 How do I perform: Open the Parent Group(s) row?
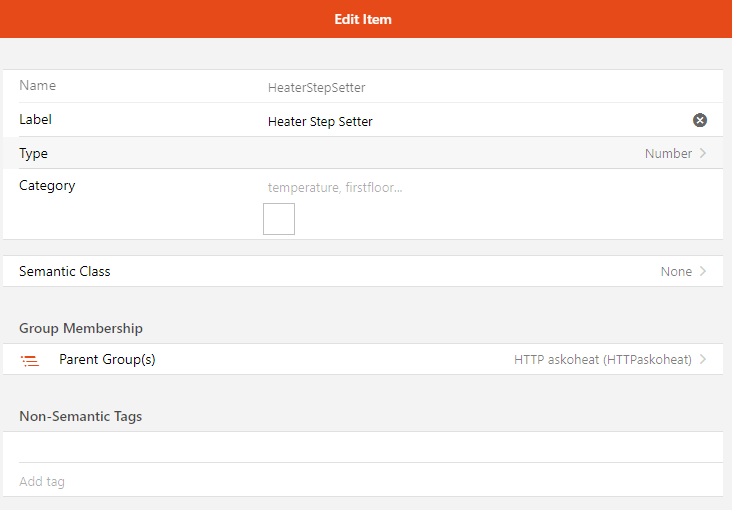coord(363,359)
